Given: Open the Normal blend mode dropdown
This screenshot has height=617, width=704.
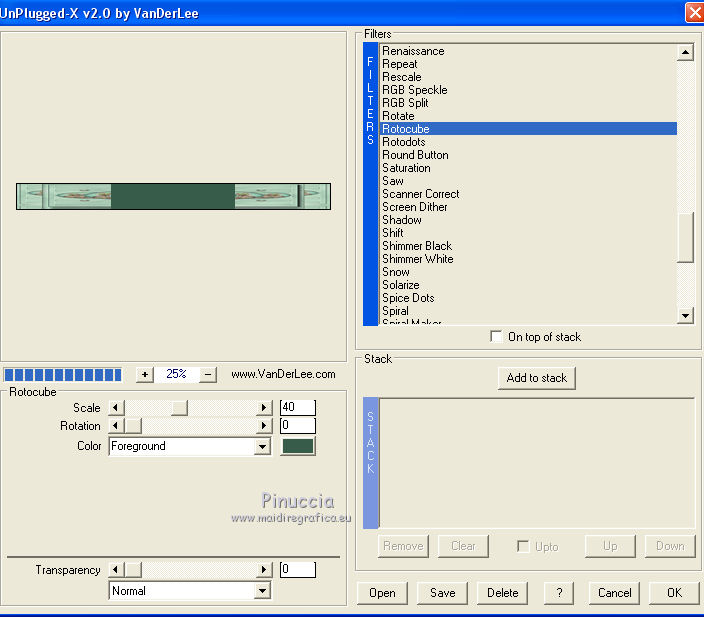Looking at the screenshot, I should pyautogui.click(x=262, y=591).
